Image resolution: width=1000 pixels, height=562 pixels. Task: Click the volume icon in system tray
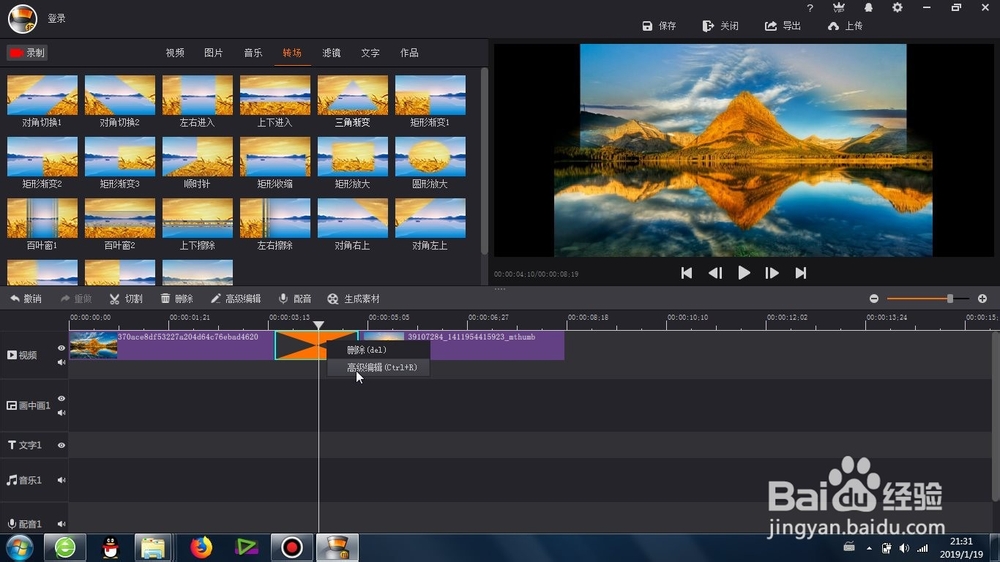point(904,548)
